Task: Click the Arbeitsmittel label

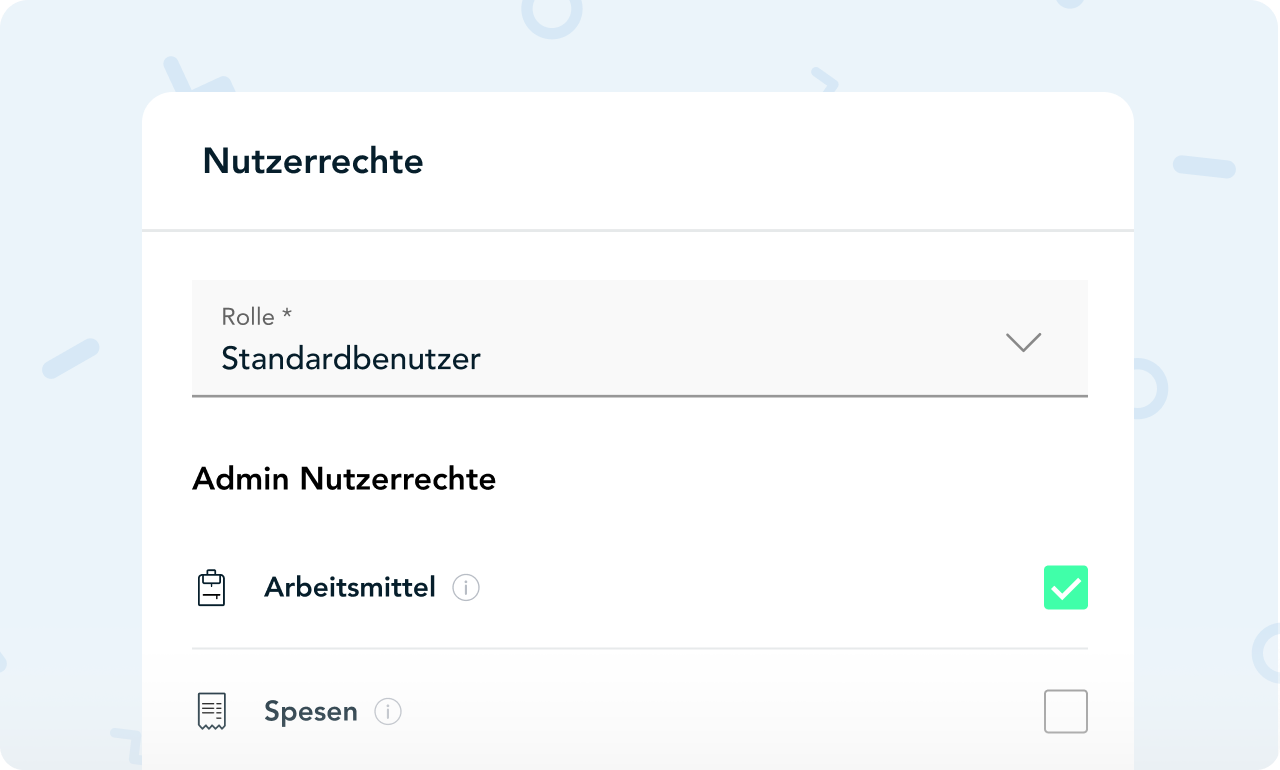Action: click(350, 588)
